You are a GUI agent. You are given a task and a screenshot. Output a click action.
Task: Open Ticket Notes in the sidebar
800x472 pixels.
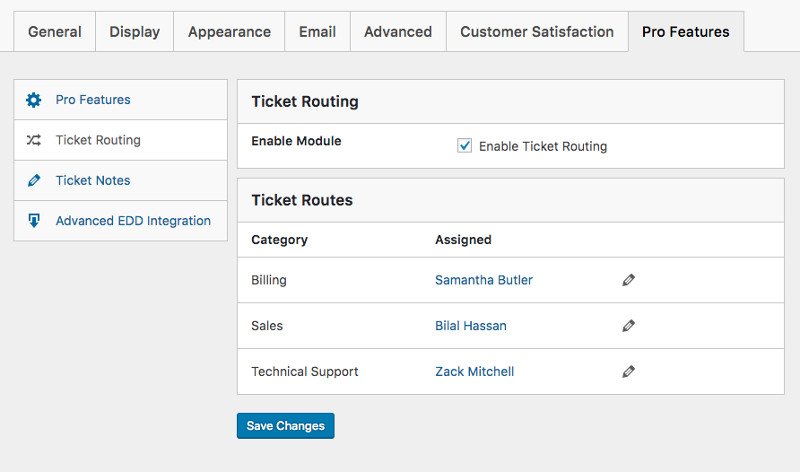click(93, 181)
